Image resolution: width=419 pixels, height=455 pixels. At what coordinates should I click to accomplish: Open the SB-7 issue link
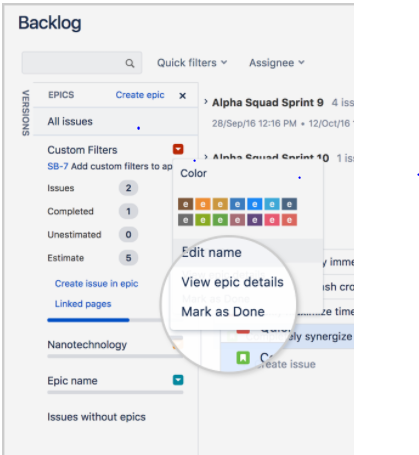click(58, 166)
